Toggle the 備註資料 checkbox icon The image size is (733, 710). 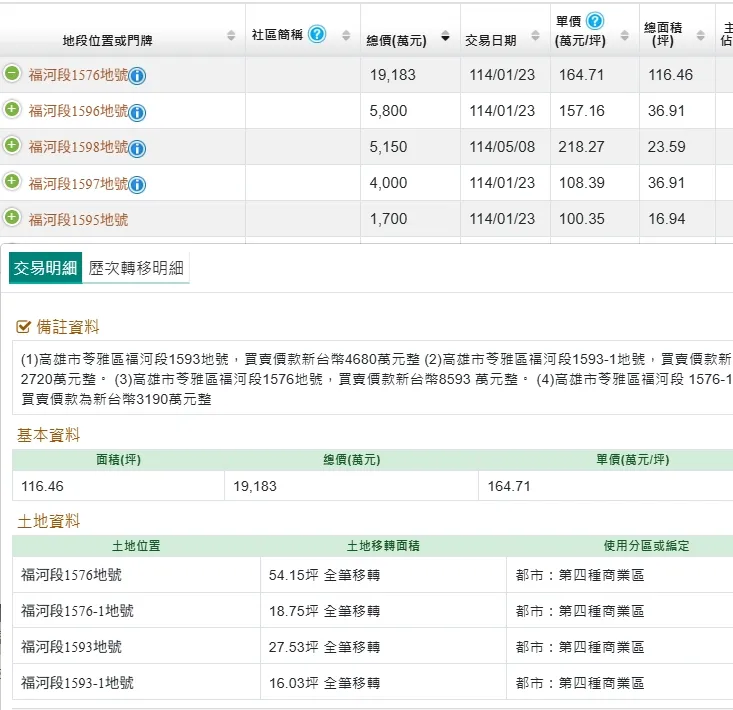point(24,327)
